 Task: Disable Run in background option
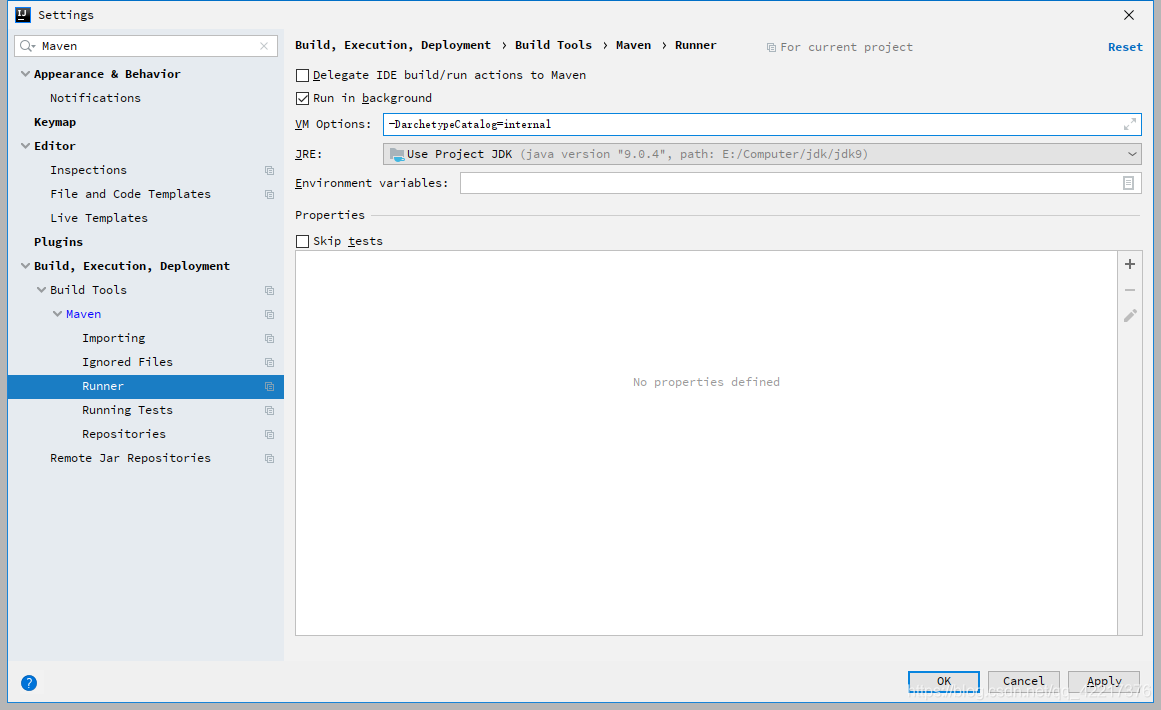point(302,98)
